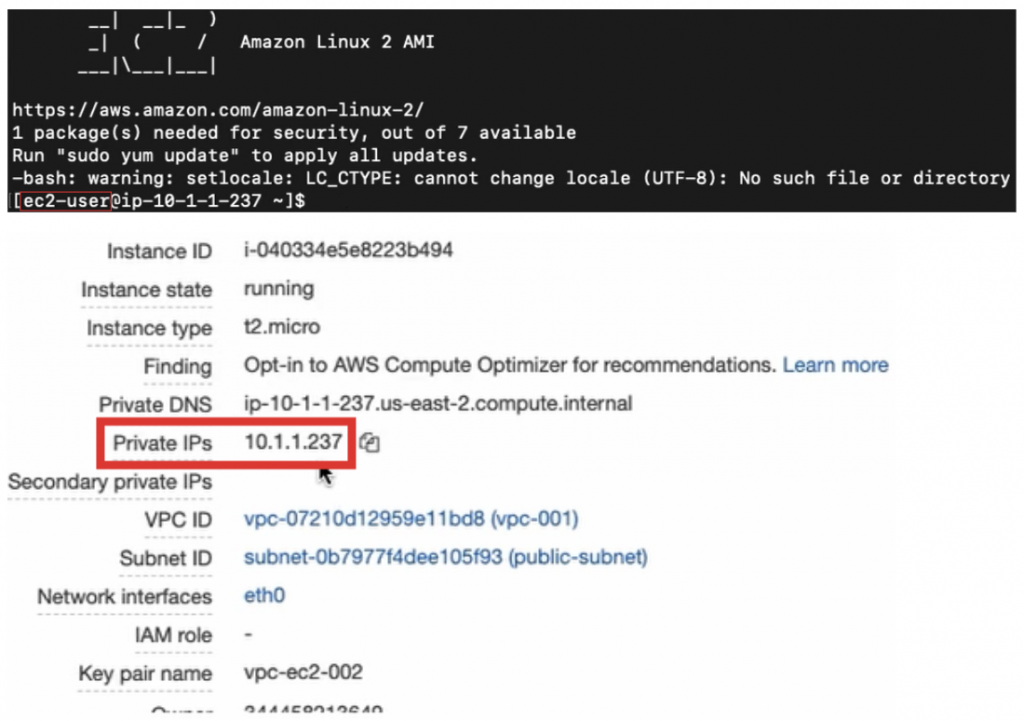Click the t2.micro instance type value
The height and width of the screenshot is (721, 1024).
pyautogui.click(x=281, y=327)
